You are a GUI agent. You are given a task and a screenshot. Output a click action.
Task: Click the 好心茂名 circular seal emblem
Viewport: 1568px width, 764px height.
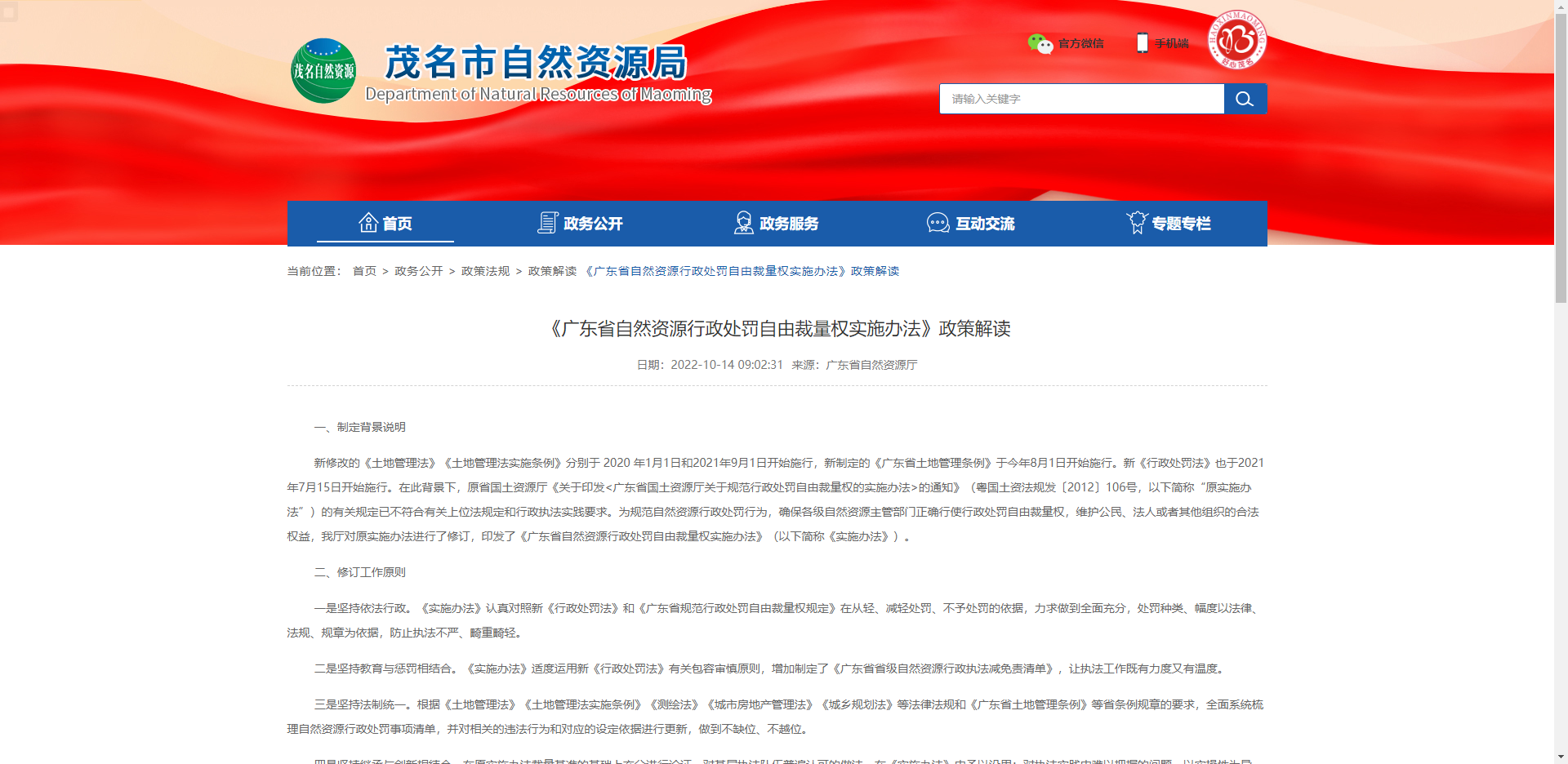click(x=1236, y=42)
